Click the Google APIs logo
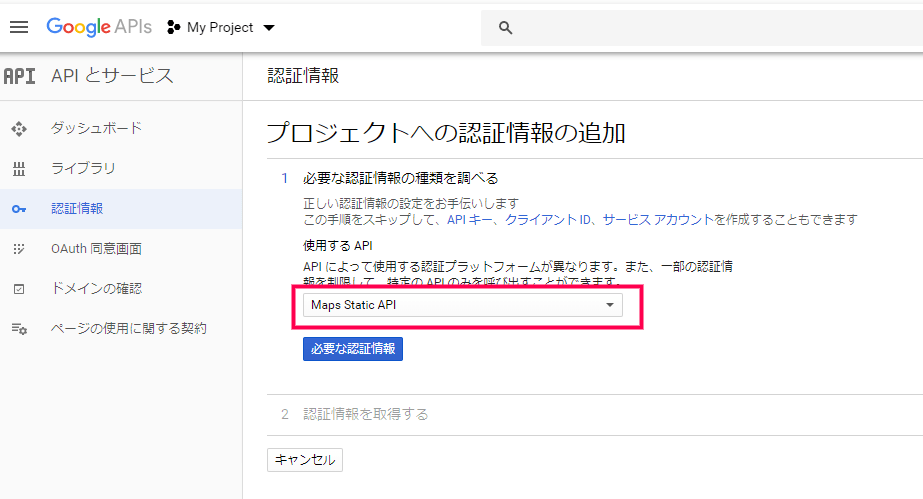Image resolution: width=923 pixels, height=499 pixels. pos(99,27)
